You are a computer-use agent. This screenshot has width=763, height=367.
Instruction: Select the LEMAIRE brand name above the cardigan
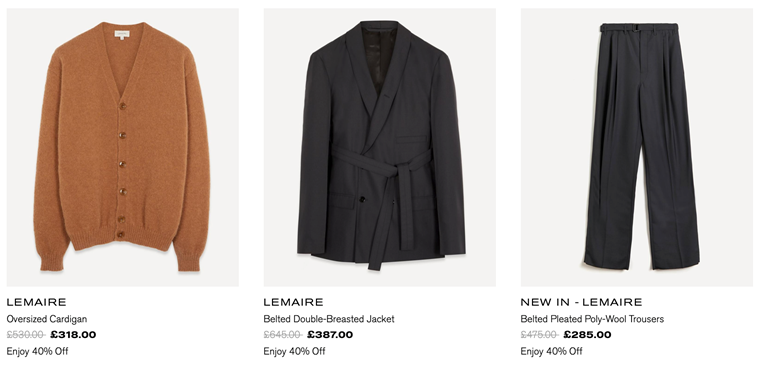pos(36,302)
